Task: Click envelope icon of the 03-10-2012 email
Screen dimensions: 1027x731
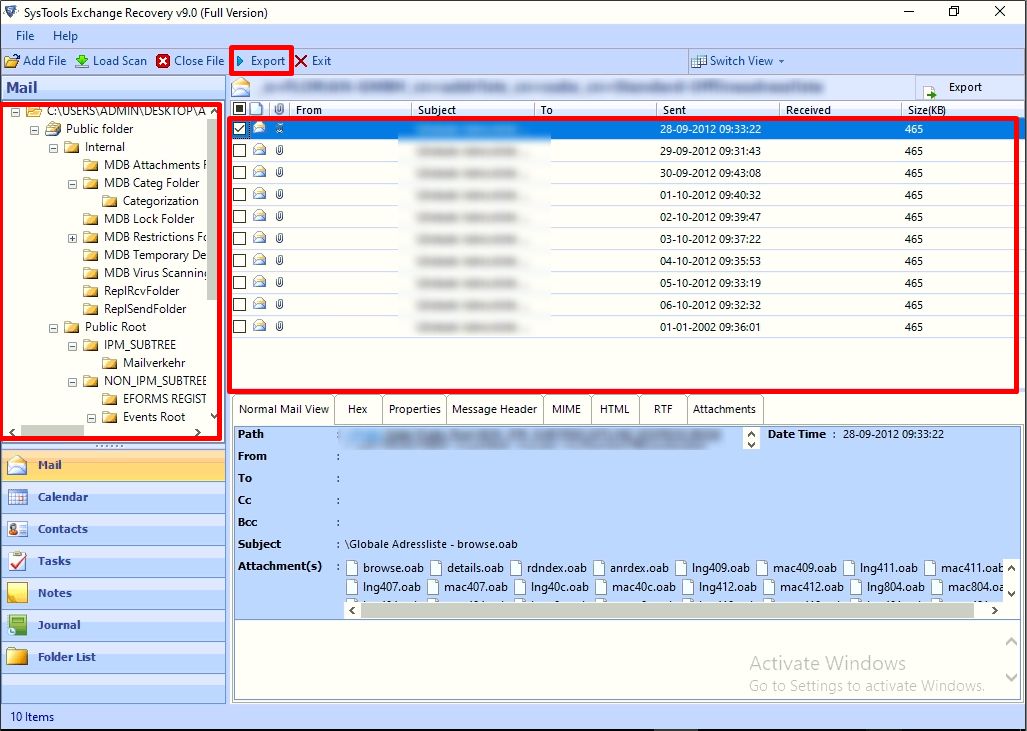Action: click(260, 238)
